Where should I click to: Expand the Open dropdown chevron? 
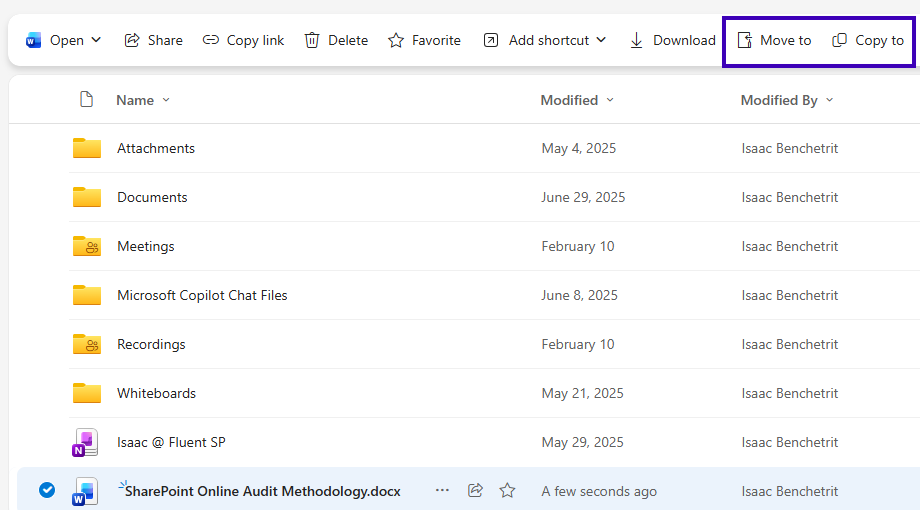96,40
